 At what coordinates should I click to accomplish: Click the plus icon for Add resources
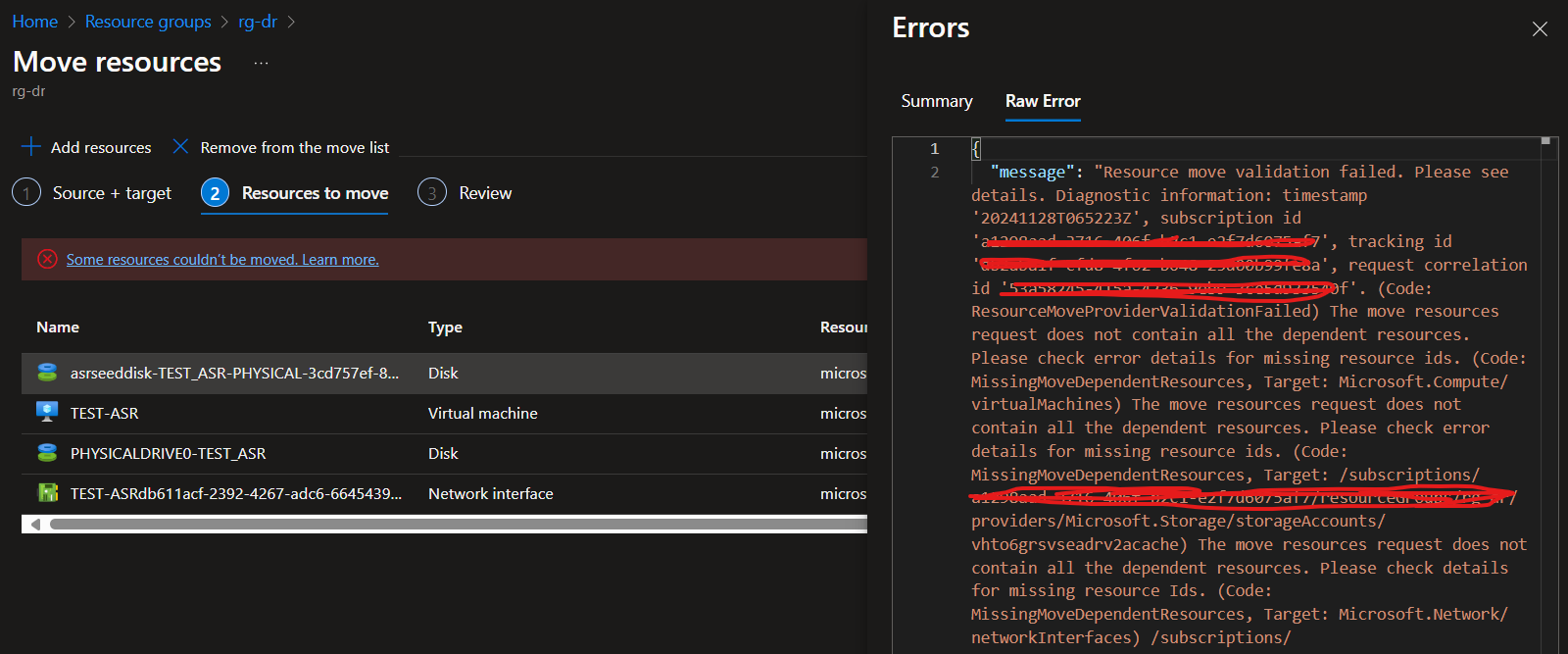(x=30, y=147)
